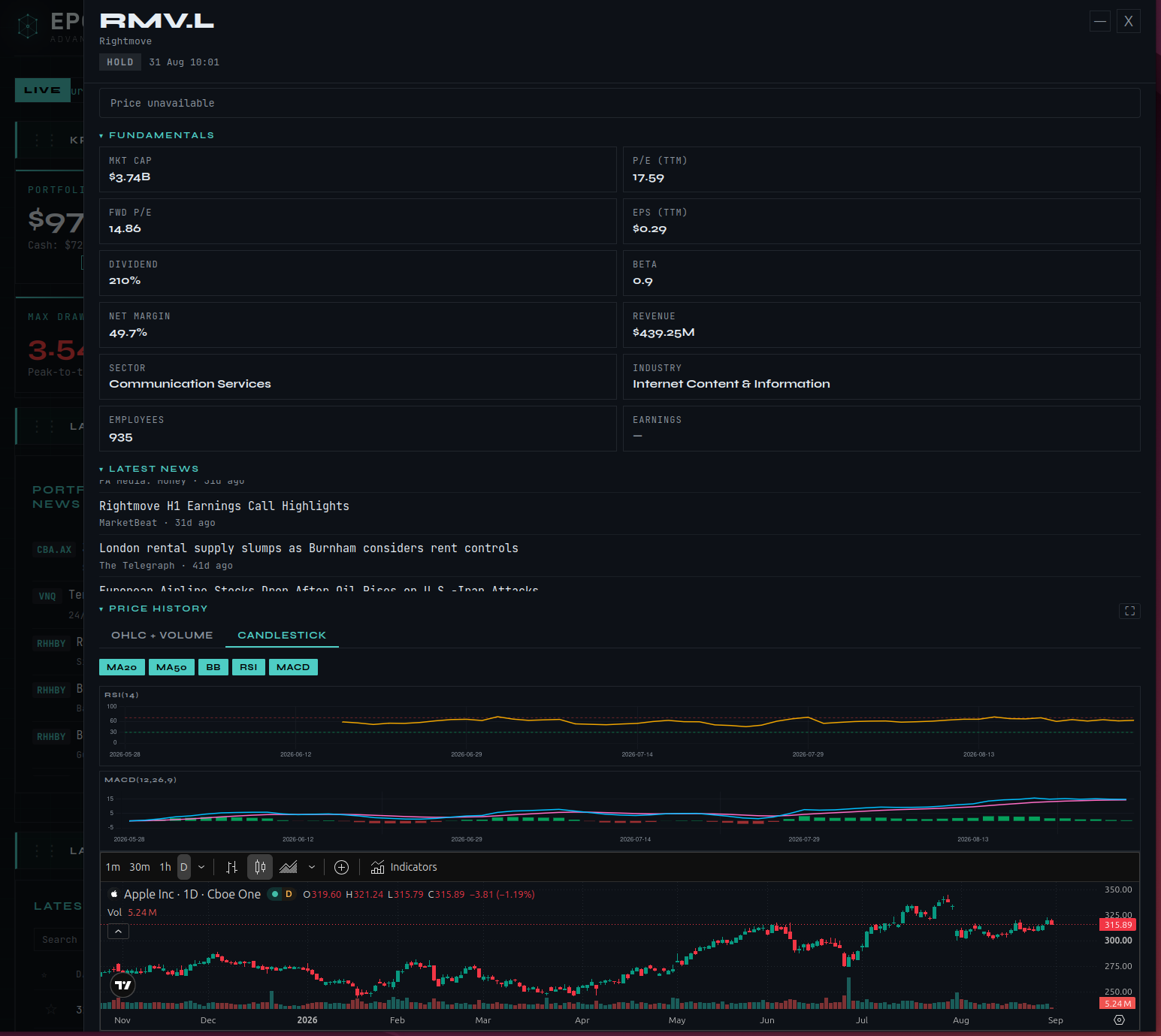Open Rightmove H1 Earnings Call Highlights article

tap(224, 506)
